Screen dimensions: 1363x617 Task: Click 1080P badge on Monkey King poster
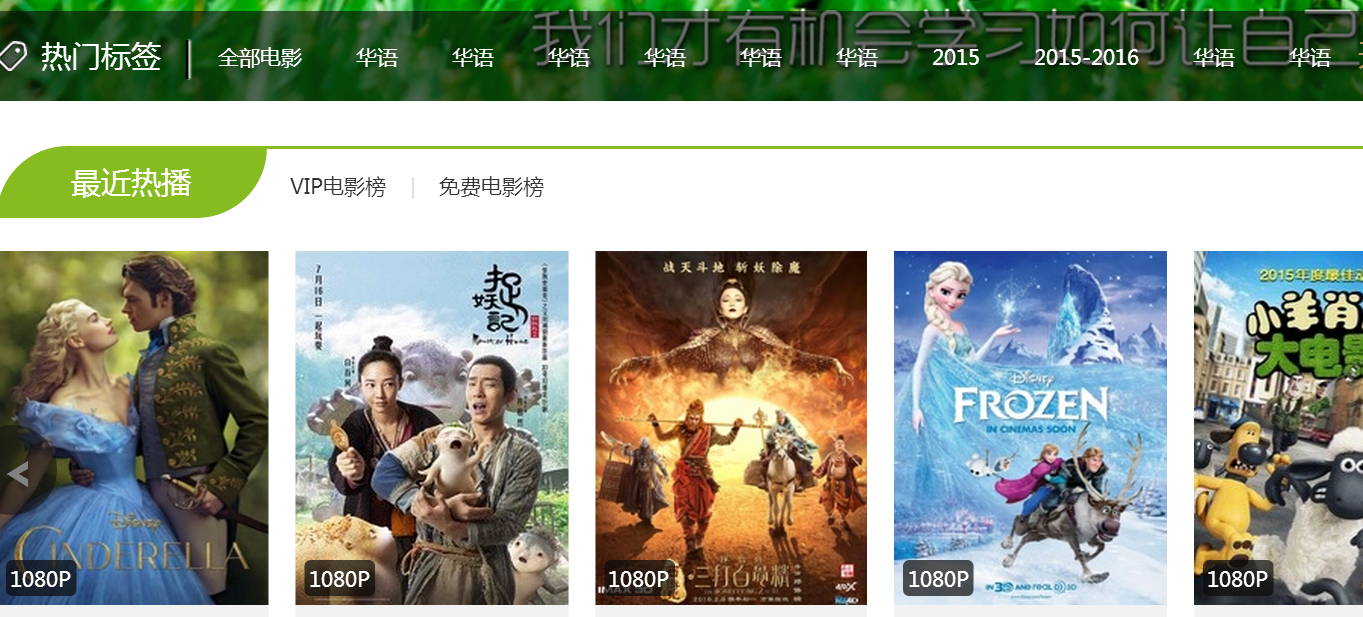(x=639, y=579)
